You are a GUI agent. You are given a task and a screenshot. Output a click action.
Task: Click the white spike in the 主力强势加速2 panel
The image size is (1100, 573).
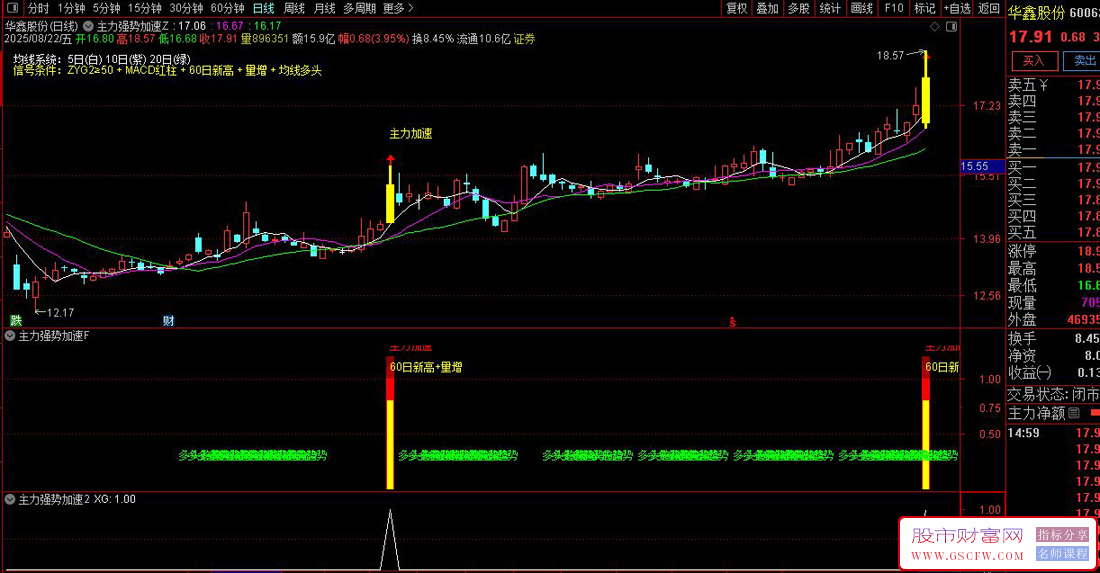390,539
